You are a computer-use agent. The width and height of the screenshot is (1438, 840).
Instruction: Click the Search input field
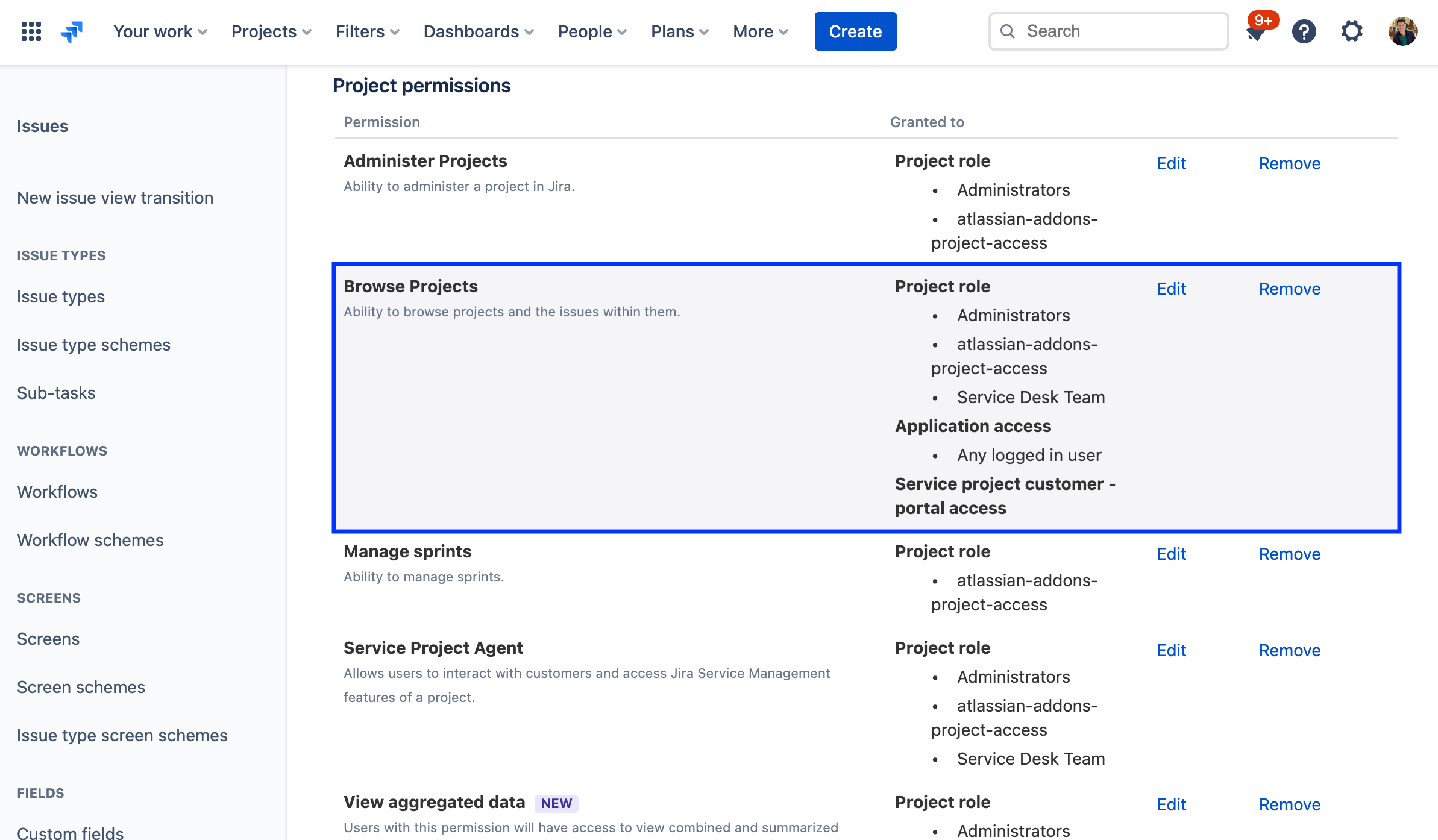click(1108, 31)
